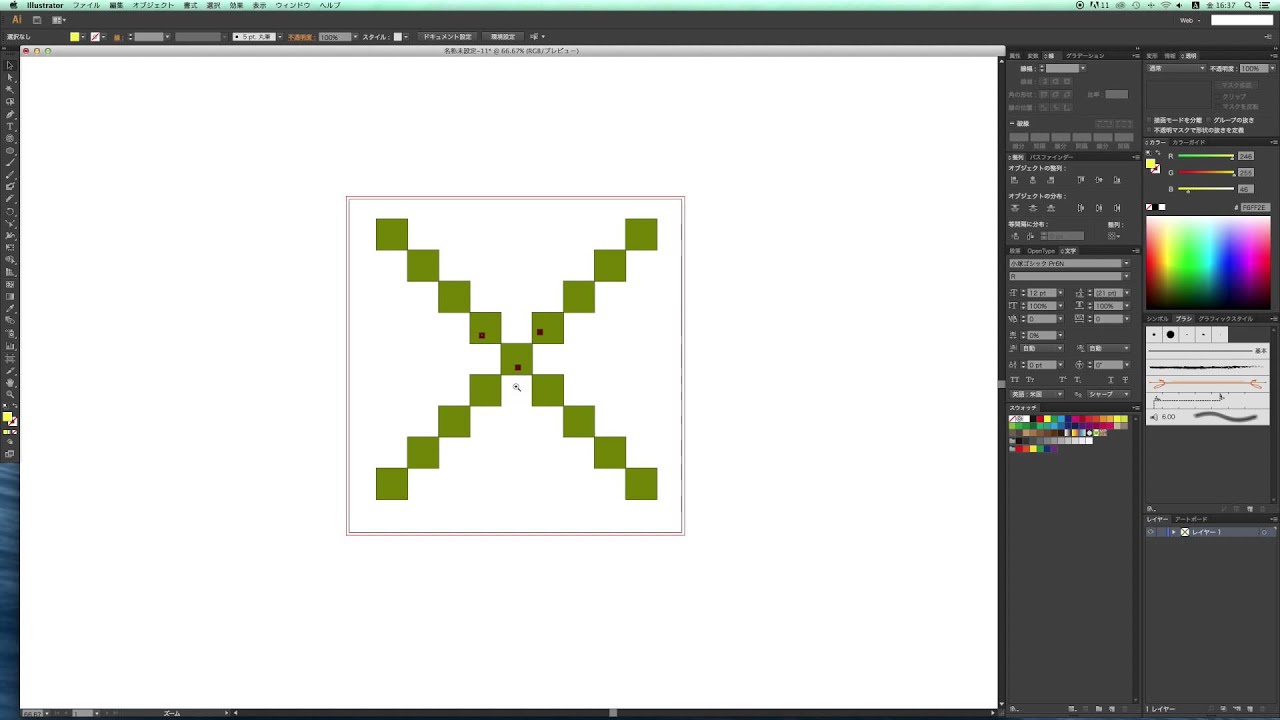Click vertical align center icon in Align panel
1280x720 pixels.
[1099, 180]
